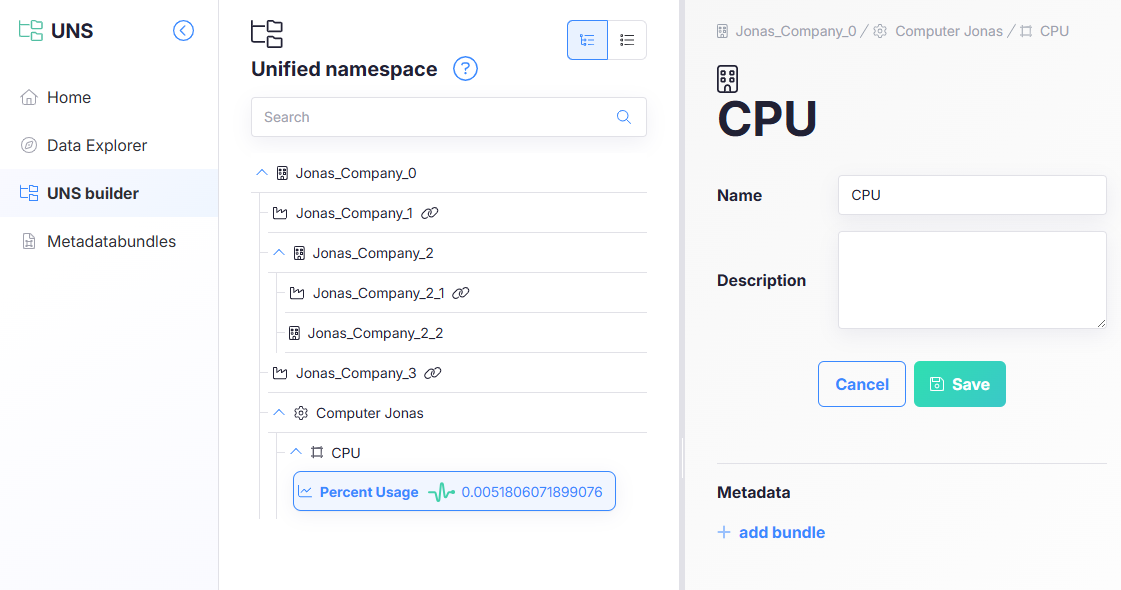Click the UNS builder sidebar icon
This screenshot has width=1121, height=590.
click(x=29, y=193)
